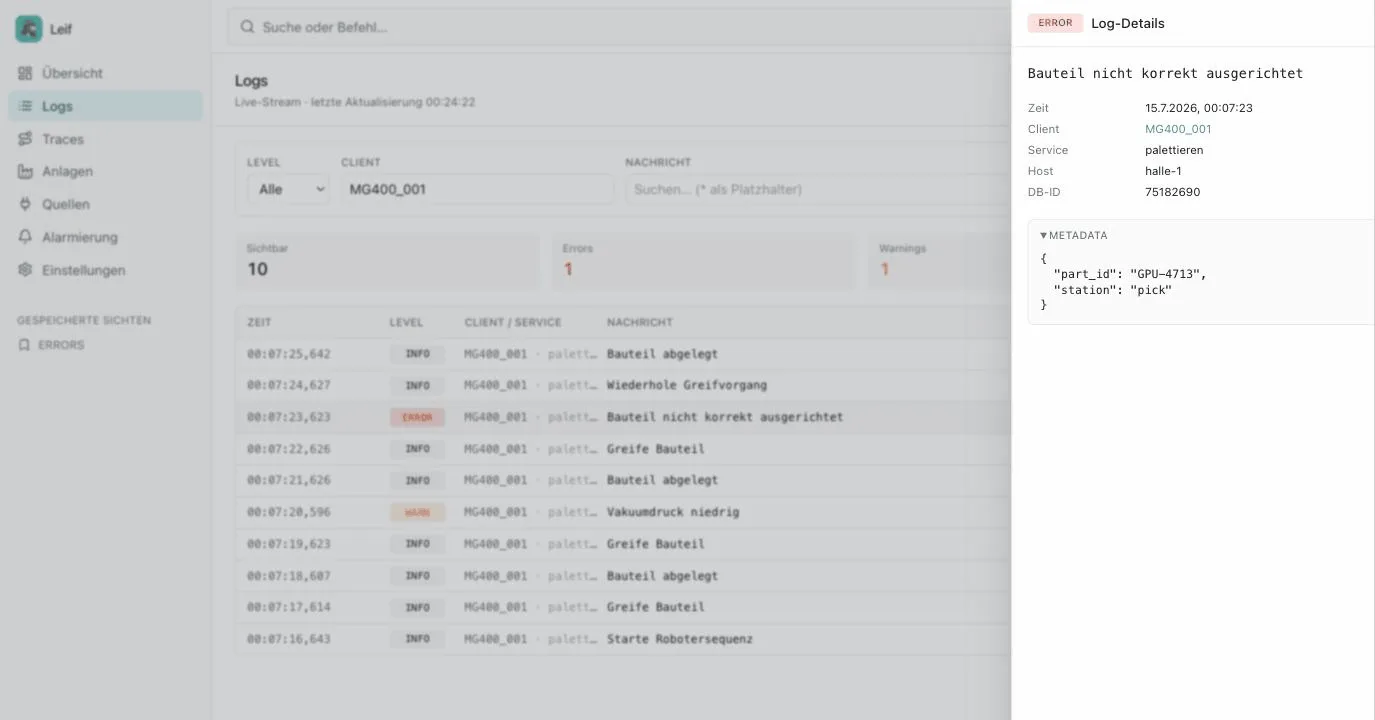This screenshot has height=720, width=1375.
Task: Open the Anlagen section
Action: (x=105, y=171)
